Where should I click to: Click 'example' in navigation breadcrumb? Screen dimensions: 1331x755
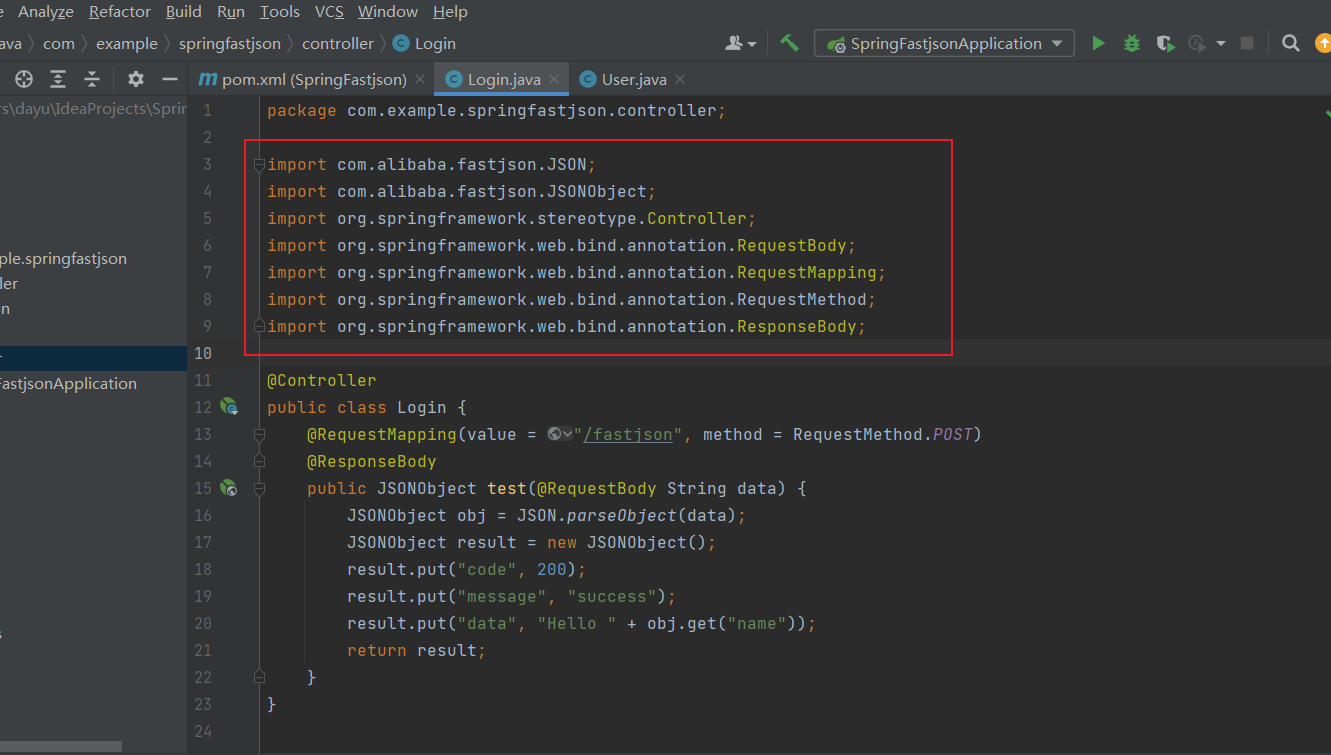click(x=127, y=43)
